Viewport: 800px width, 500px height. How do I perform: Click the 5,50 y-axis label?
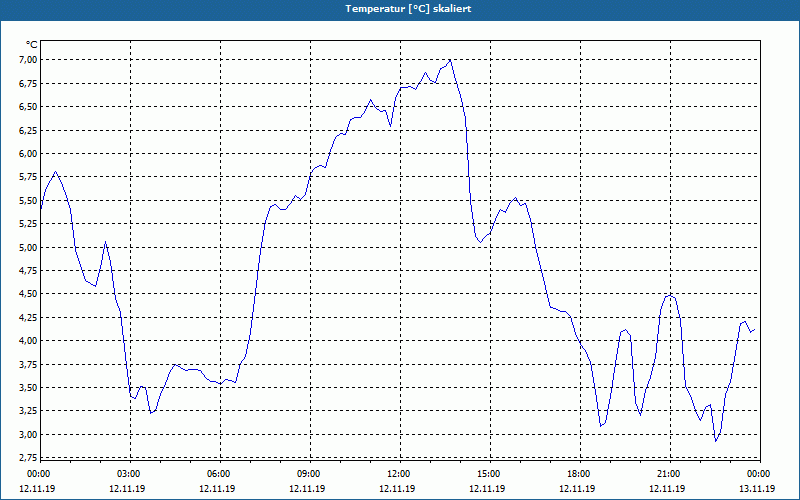pos(29,201)
